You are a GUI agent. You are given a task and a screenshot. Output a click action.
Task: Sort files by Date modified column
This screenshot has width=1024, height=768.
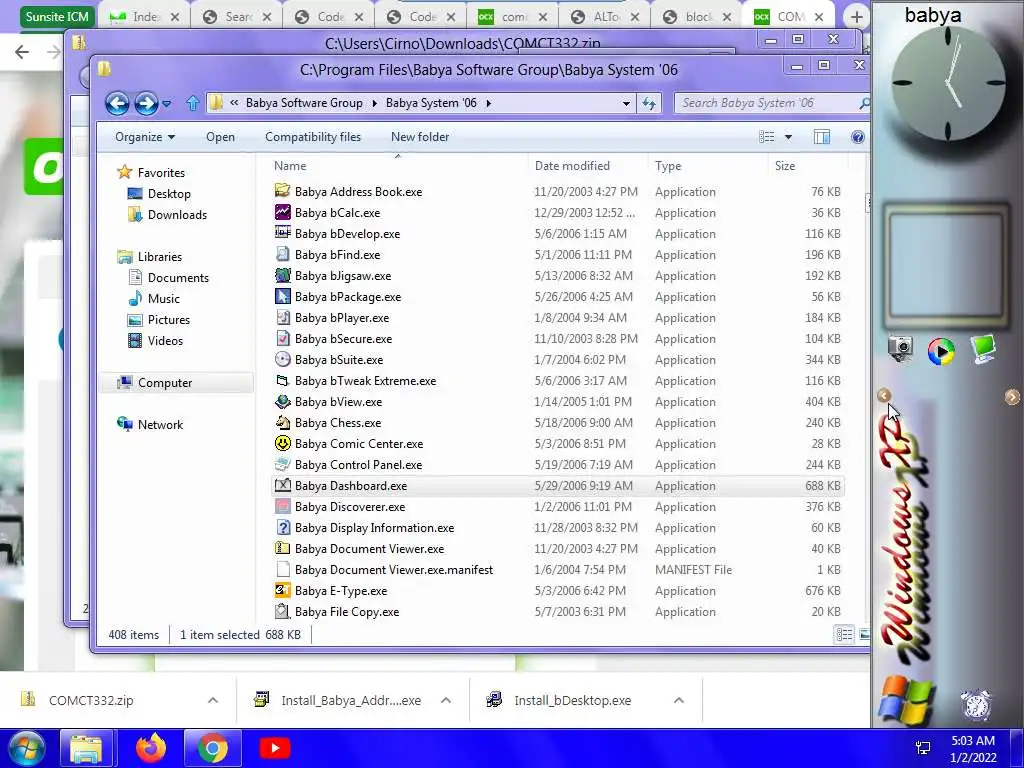click(x=572, y=166)
